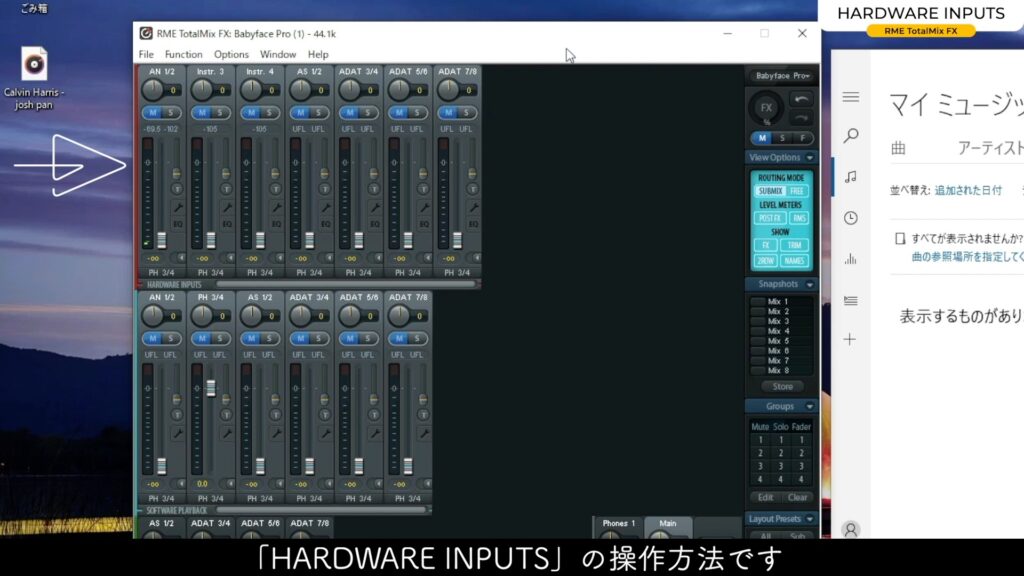Open settings wrench on hardware input AN 1/2
This screenshot has width=1024, height=576.
177,208
